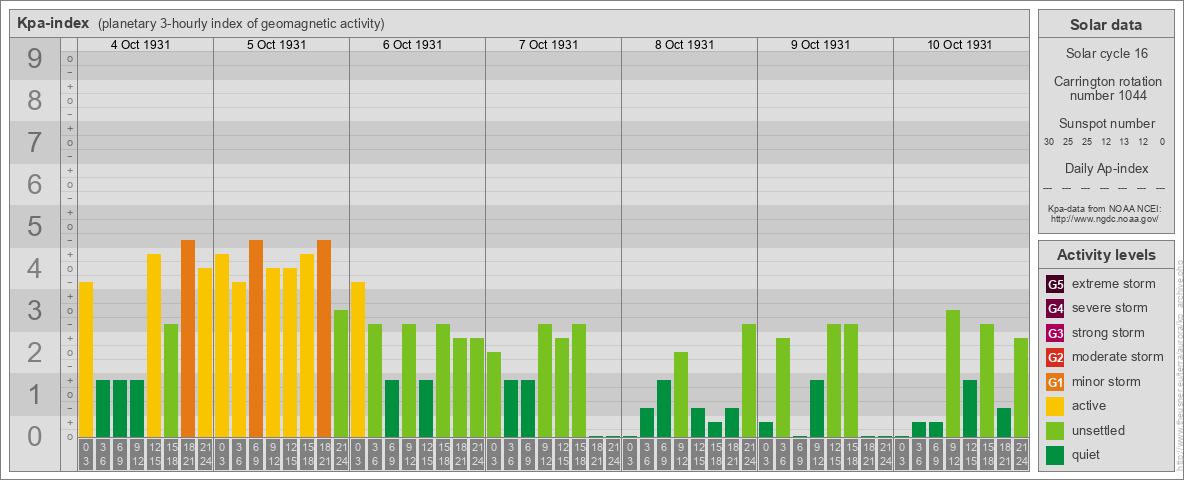1184x480 pixels.
Task: Click the Kp scale number 5
Action: [34, 226]
